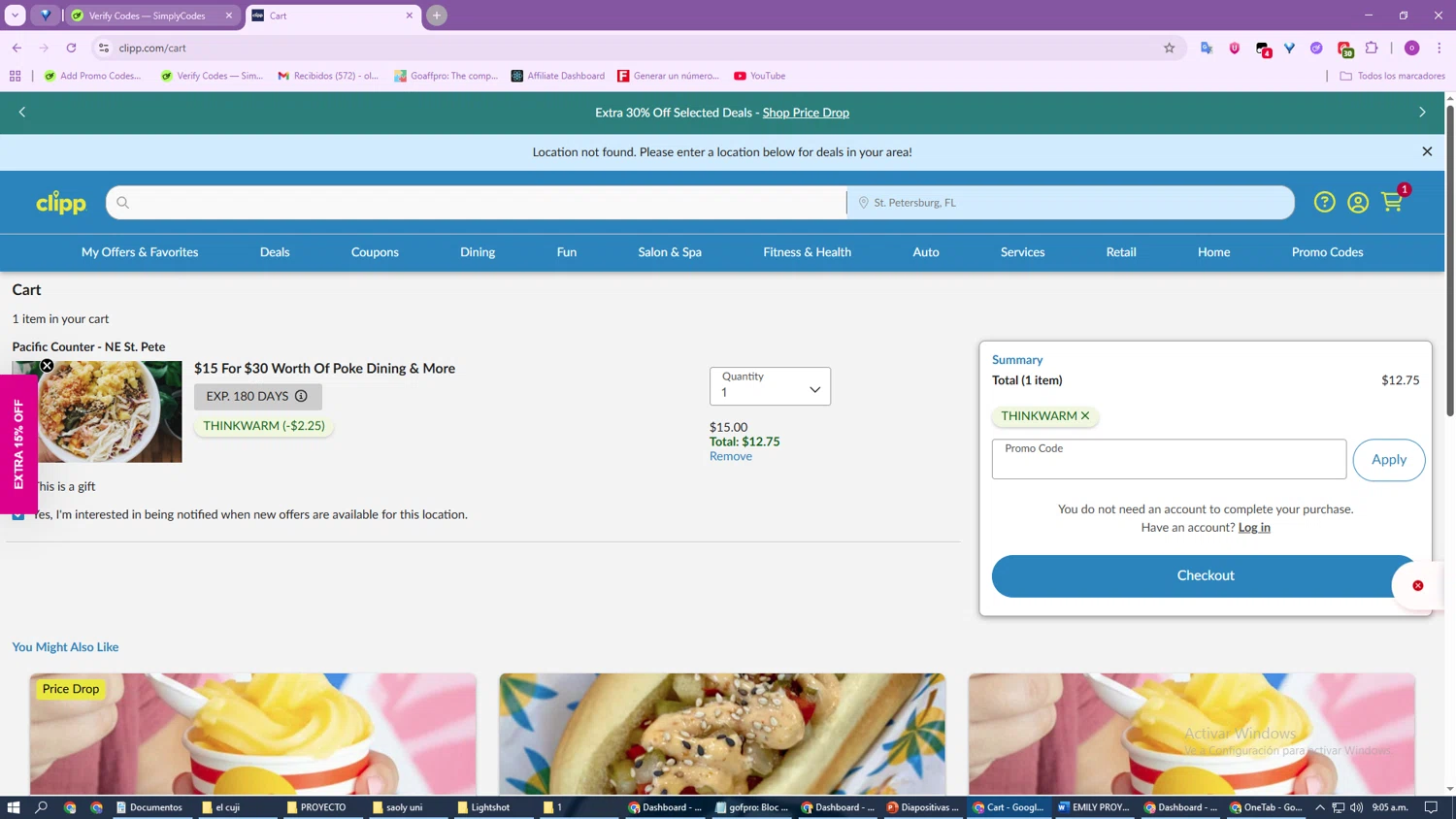Viewport: 1456px width, 819px height.
Task: Open Windows taskbar search
Action: (x=41, y=807)
